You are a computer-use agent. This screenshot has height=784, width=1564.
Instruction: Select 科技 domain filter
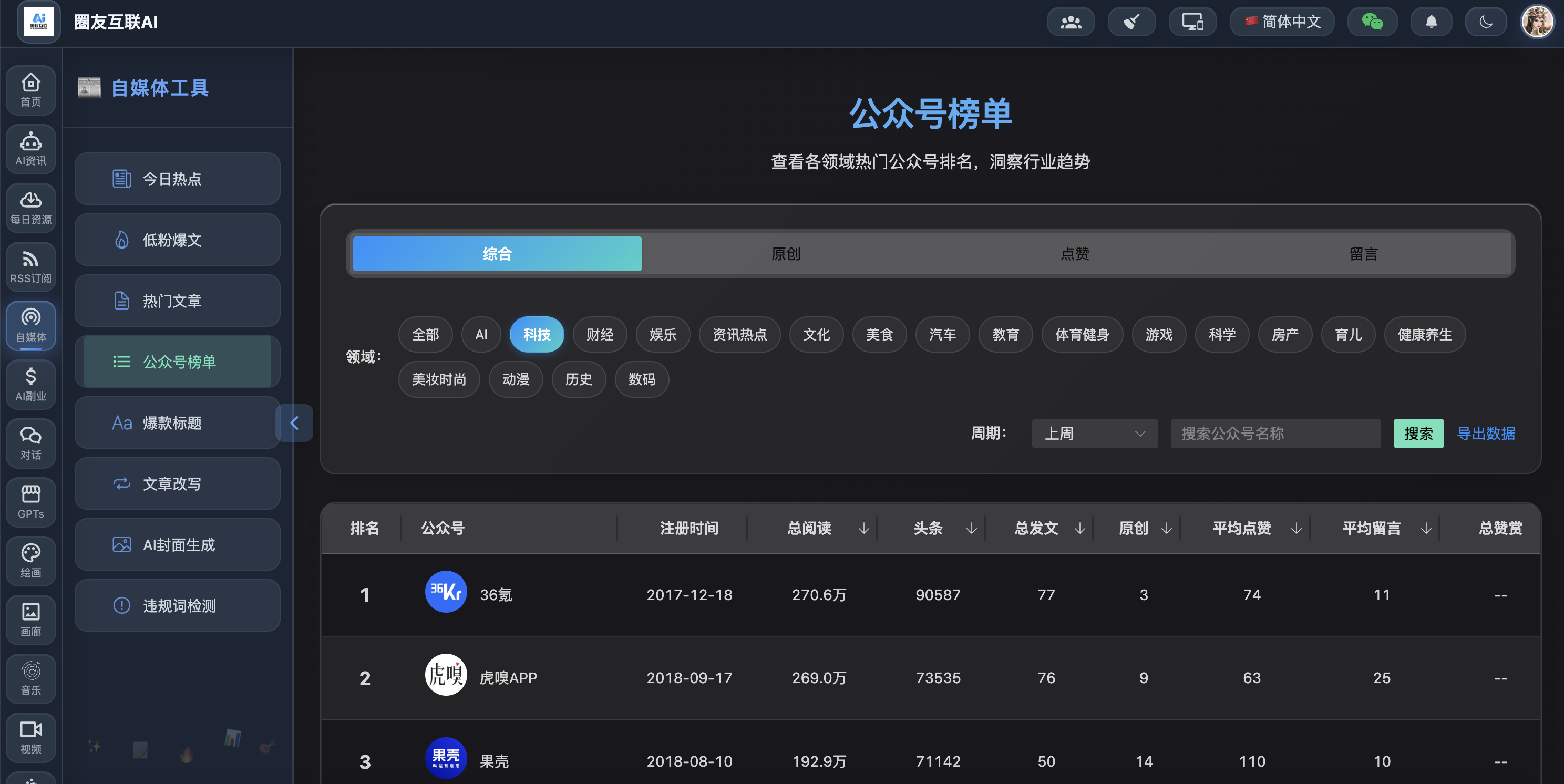point(537,335)
